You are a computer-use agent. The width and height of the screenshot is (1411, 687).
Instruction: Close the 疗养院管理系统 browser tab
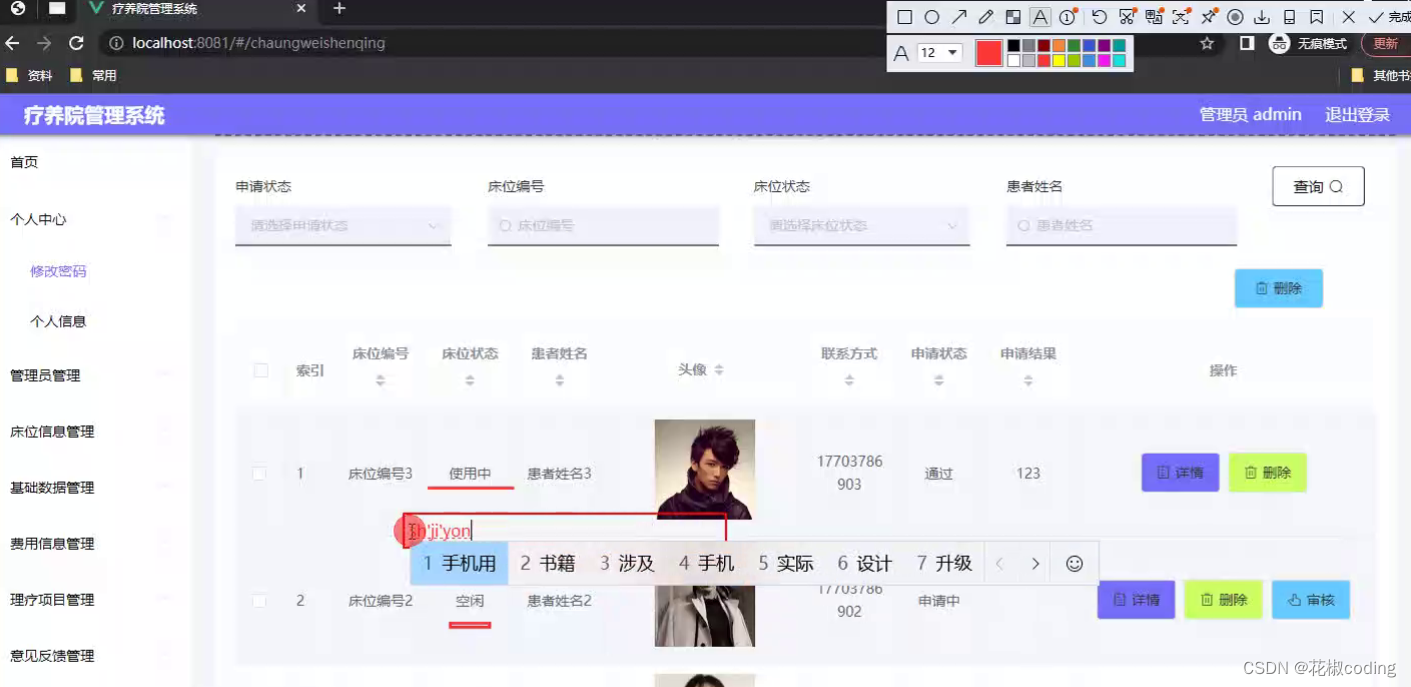pos(302,9)
